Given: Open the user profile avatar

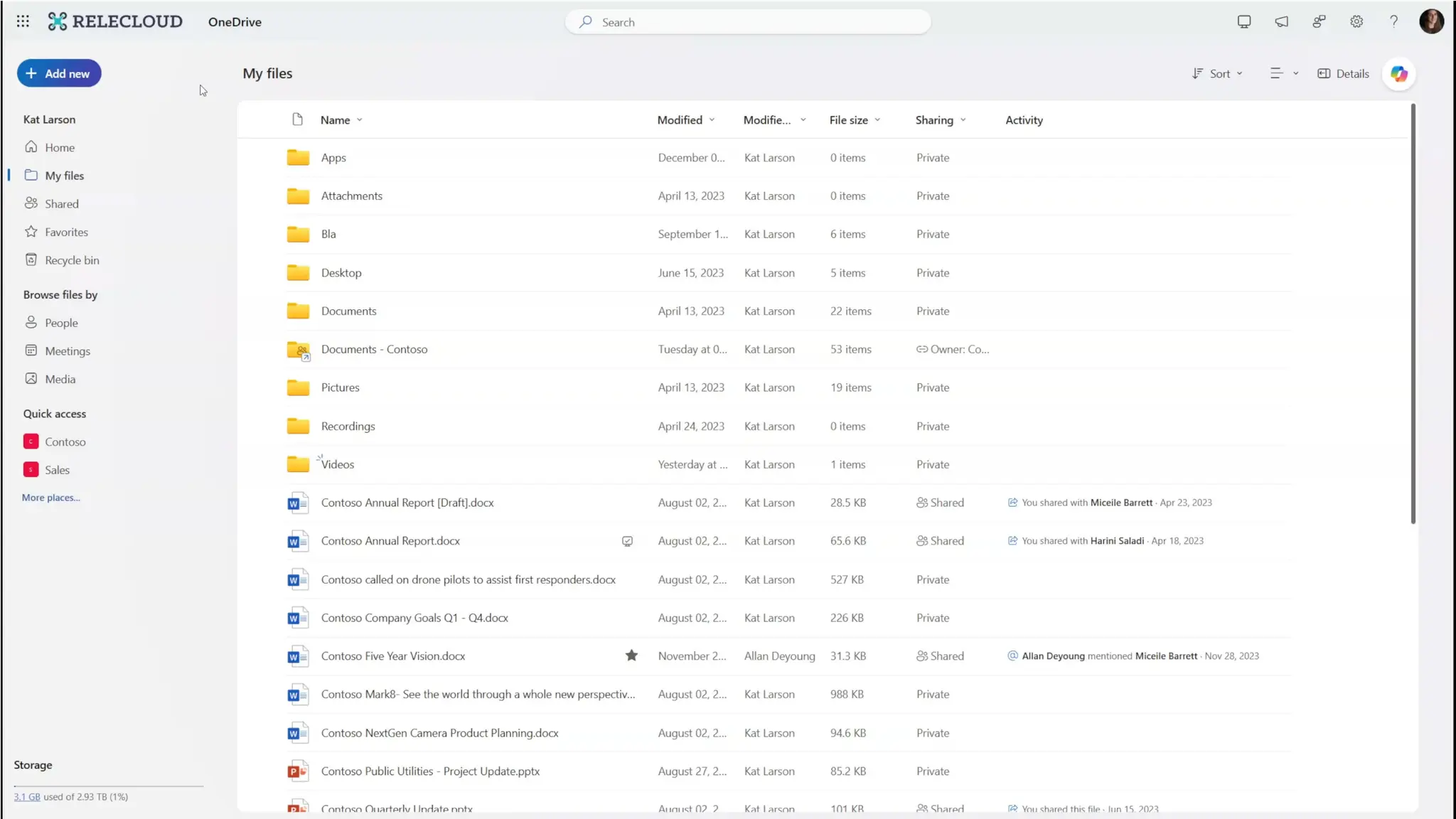Looking at the screenshot, I should [x=1431, y=21].
